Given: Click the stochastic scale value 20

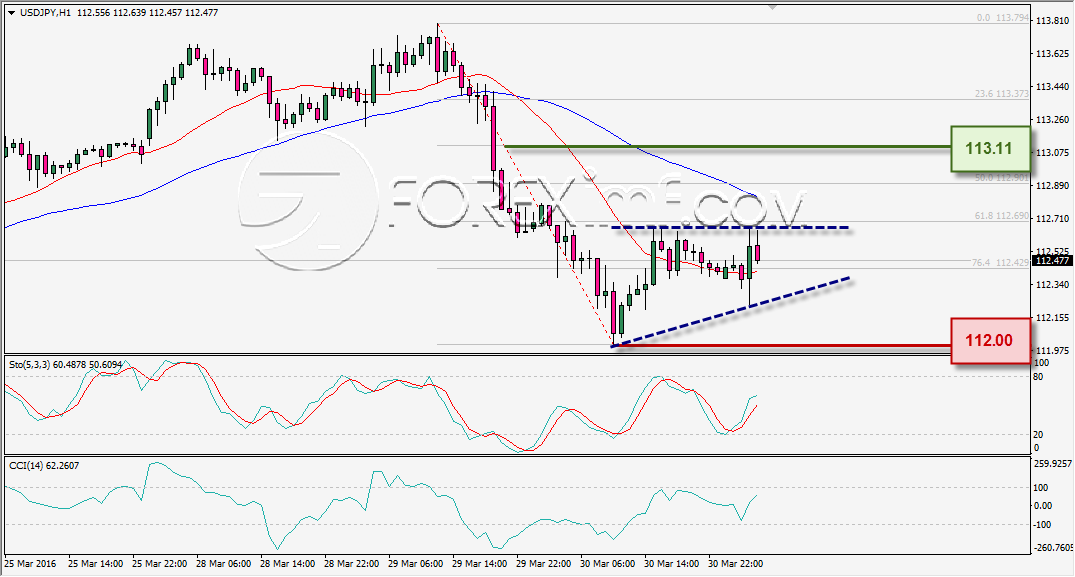Looking at the screenshot, I should pos(1038,434).
